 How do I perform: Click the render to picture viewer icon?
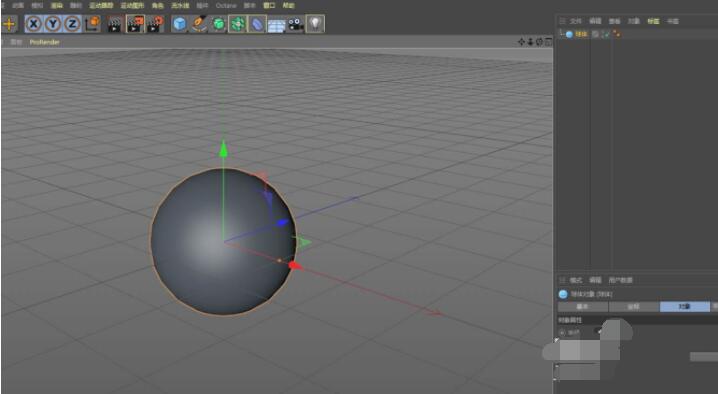(x=135, y=24)
